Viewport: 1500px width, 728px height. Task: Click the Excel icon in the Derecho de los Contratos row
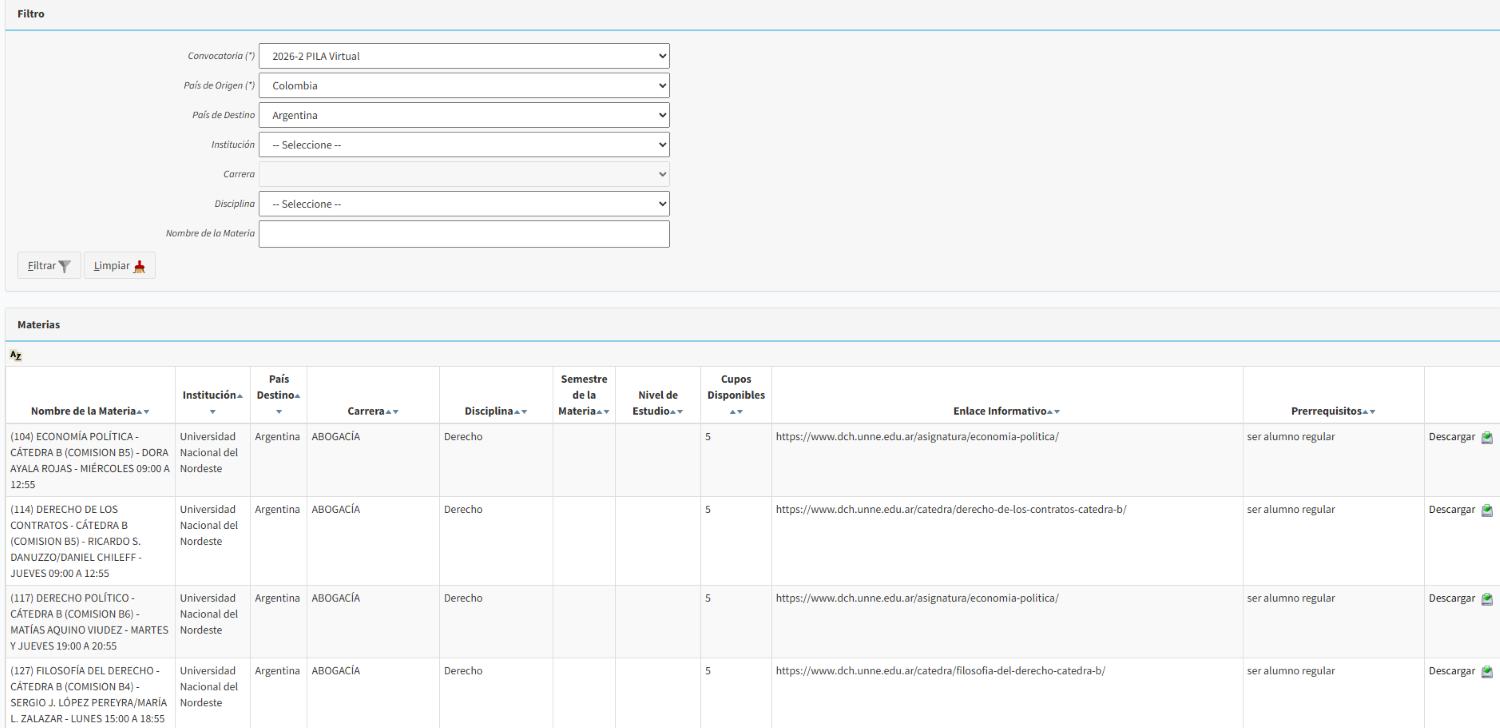(x=1487, y=510)
